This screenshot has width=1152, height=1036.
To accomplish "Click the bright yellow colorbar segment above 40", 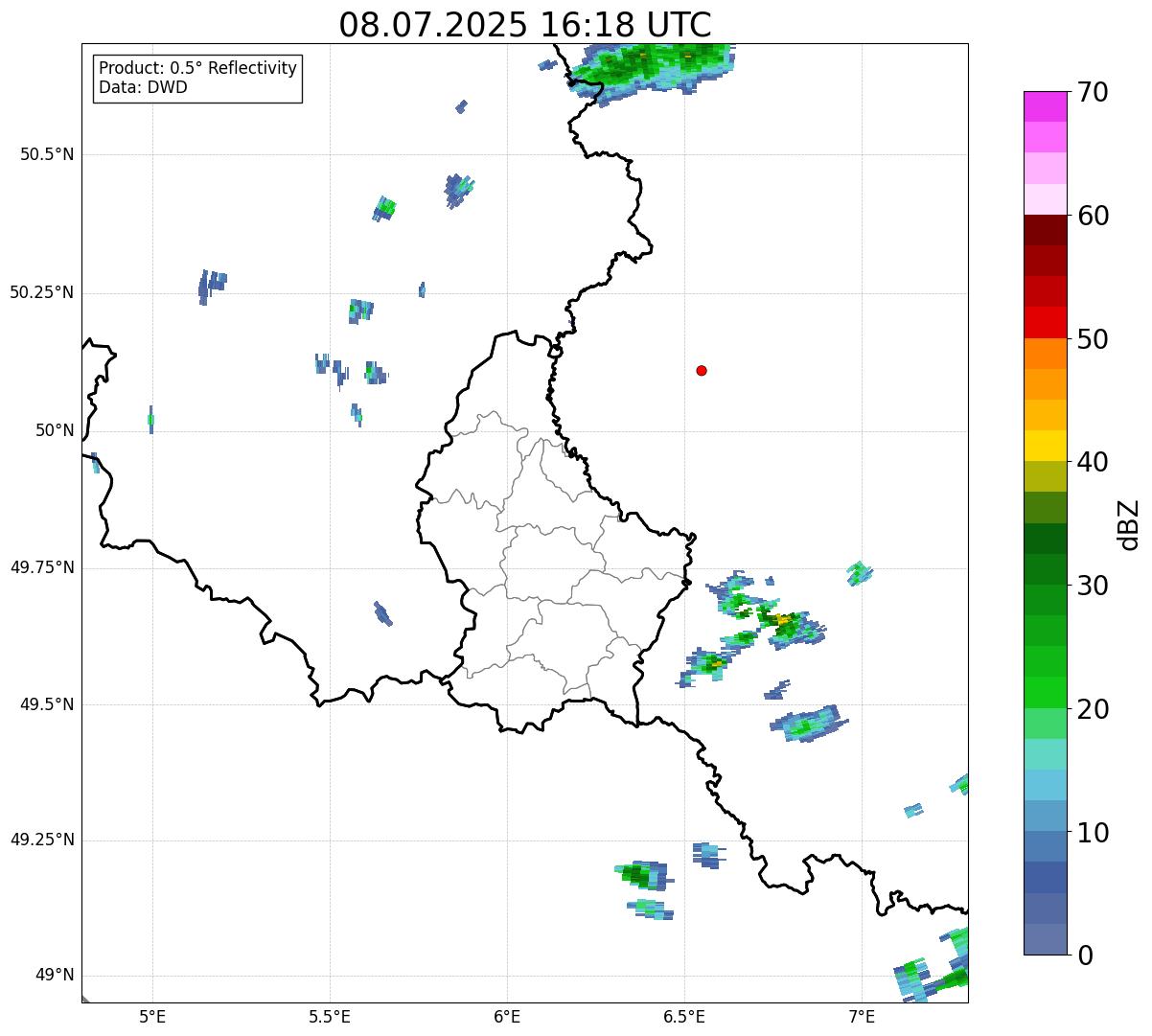I will [x=1046, y=446].
